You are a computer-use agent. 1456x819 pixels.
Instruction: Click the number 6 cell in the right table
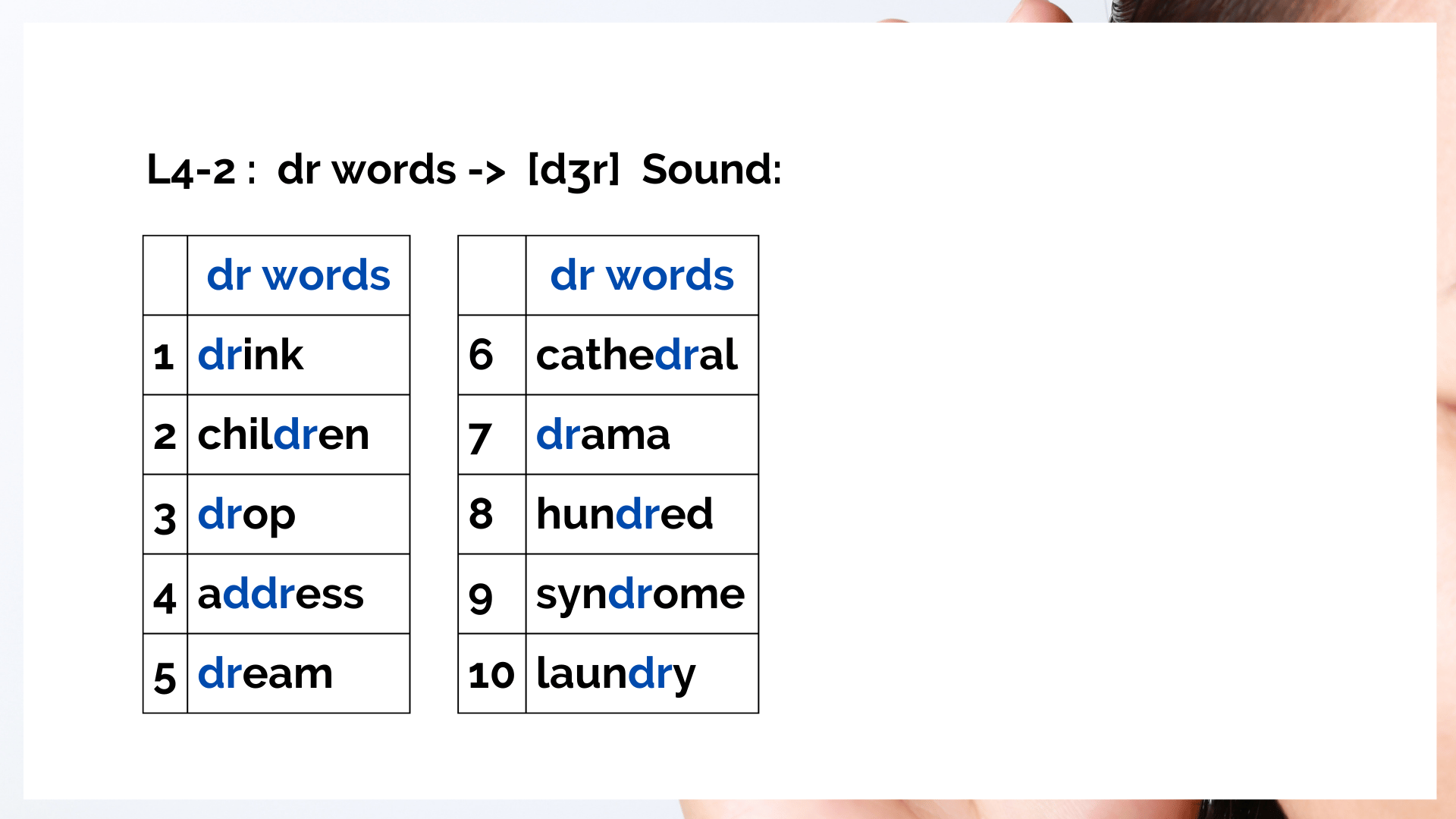click(491, 355)
